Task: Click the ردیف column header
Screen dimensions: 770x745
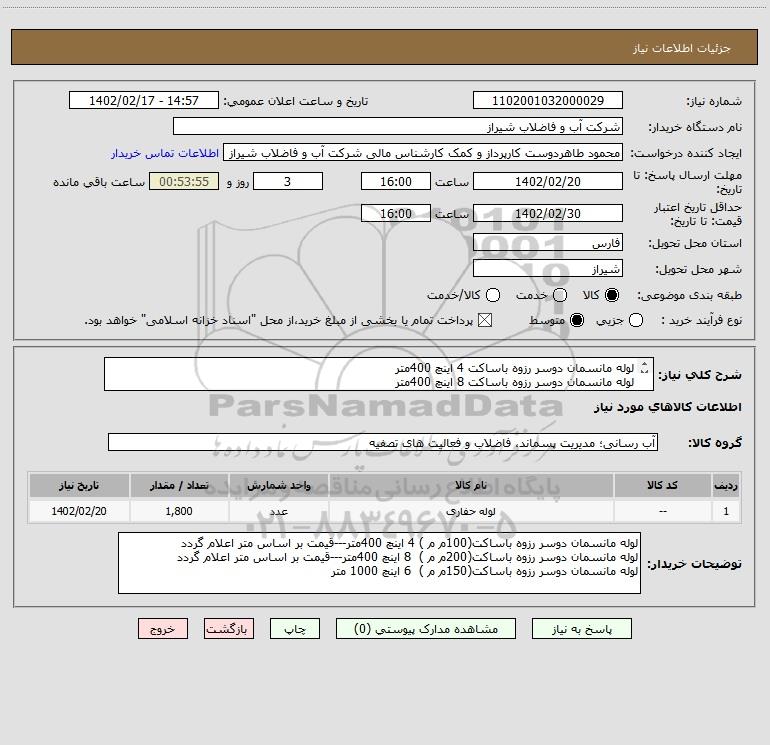Action: (x=726, y=486)
